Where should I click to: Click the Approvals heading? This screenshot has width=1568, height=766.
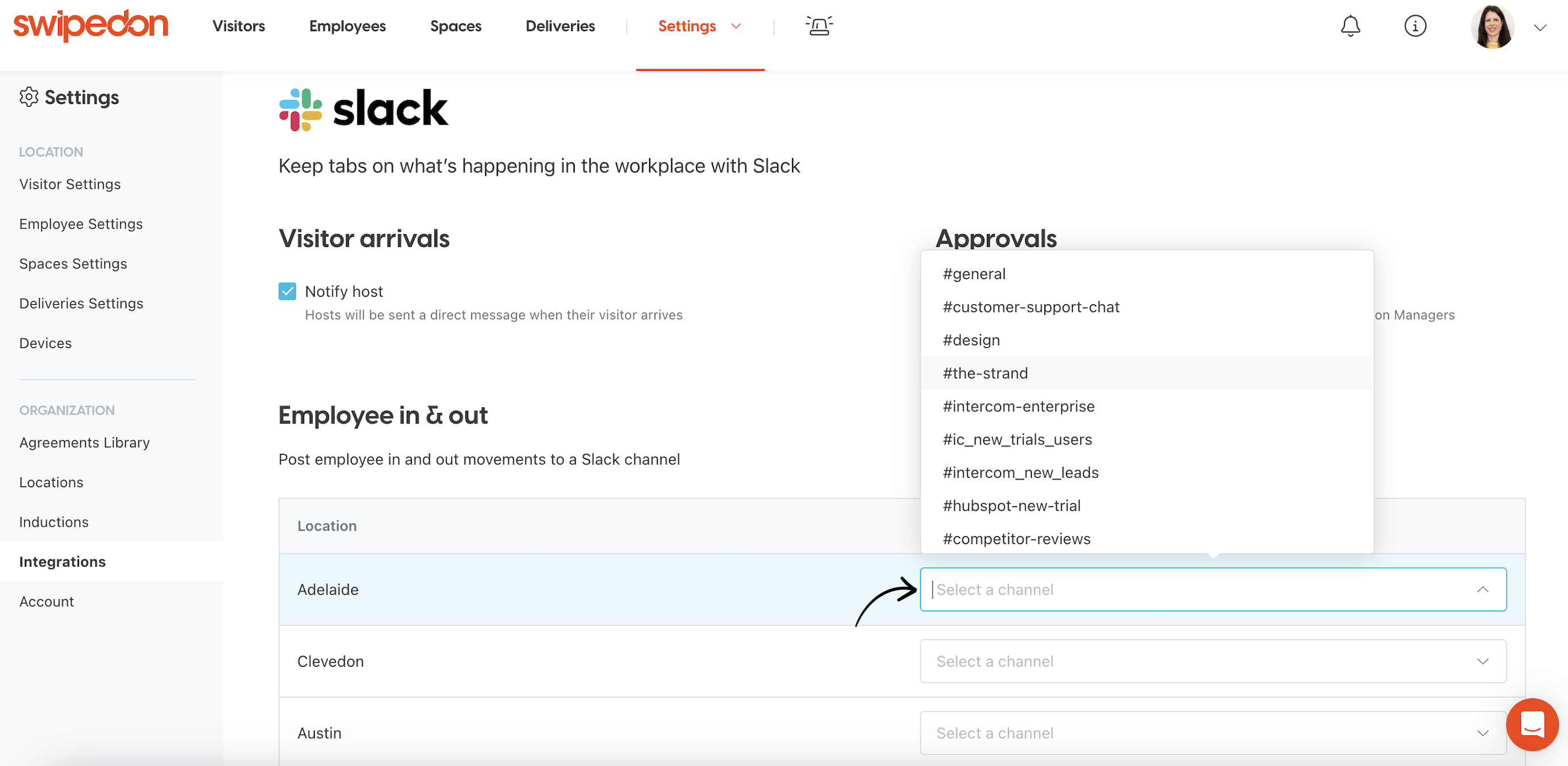click(996, 238)
